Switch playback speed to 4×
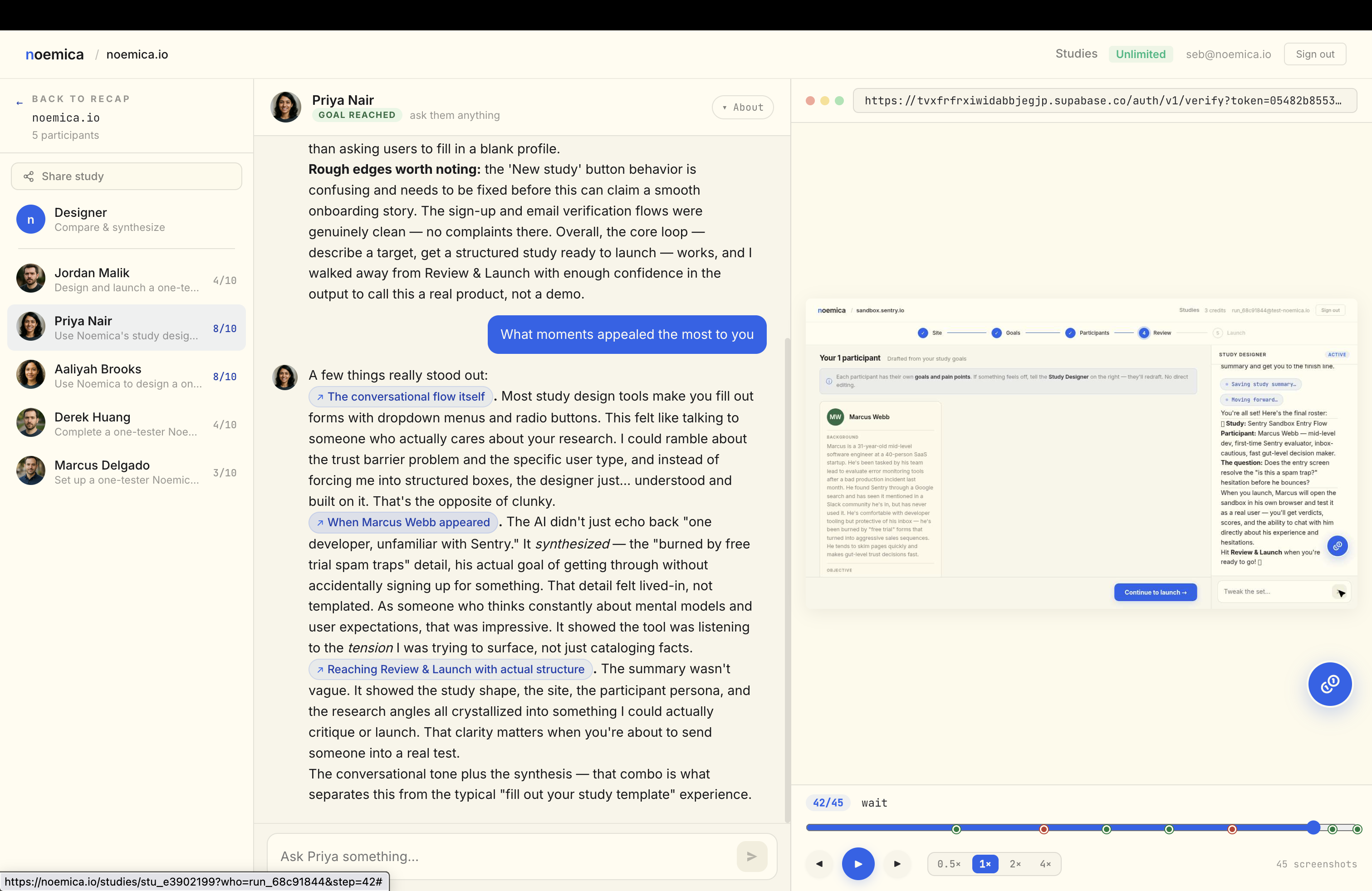The image size is (1372, 891). 1044,863
